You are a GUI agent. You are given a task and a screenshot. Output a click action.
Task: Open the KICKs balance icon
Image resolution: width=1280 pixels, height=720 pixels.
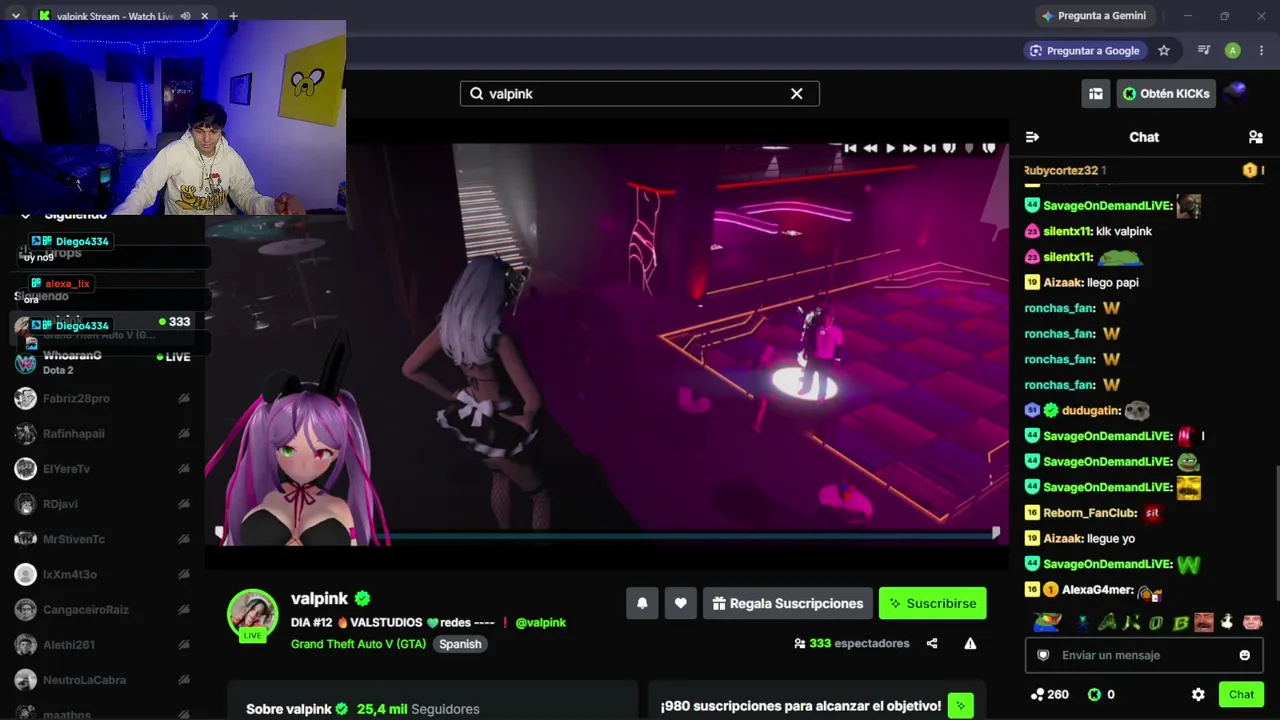1094,694
